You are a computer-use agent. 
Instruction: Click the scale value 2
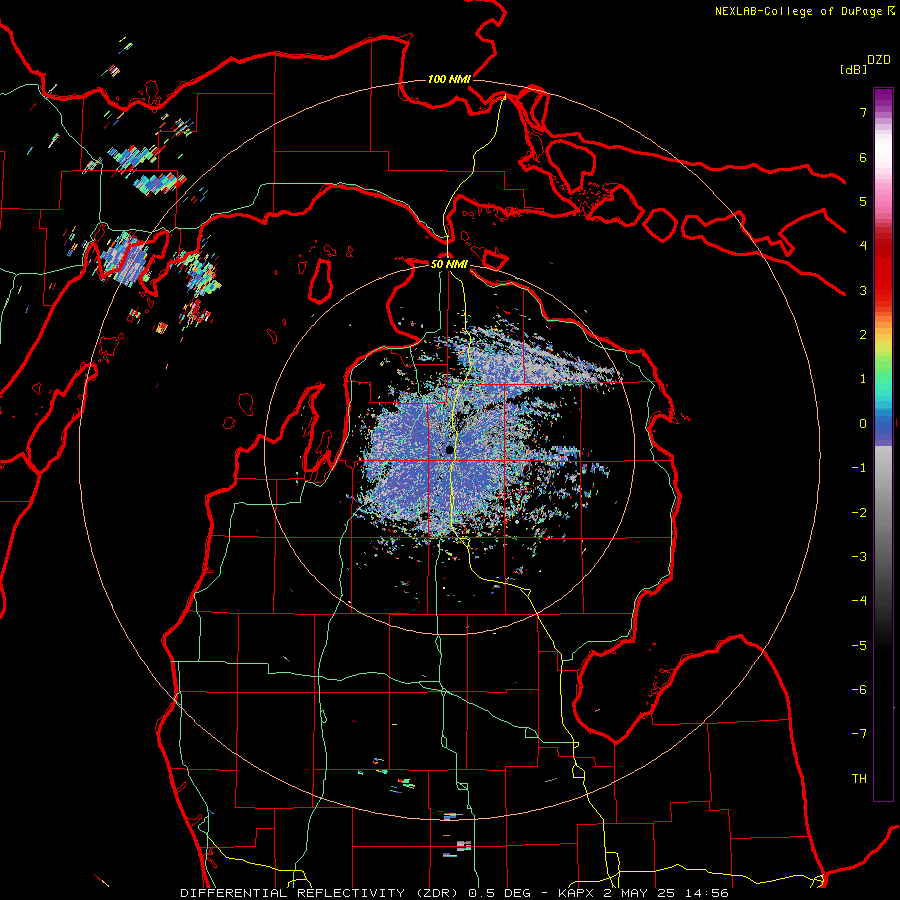pos(863,335)
